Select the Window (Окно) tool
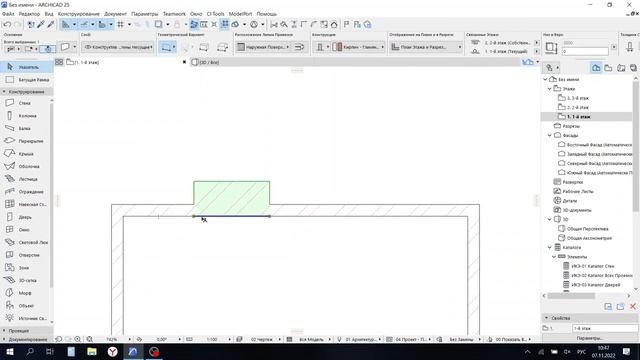Screen dimensions: 640x360 [x=24, y=230]
